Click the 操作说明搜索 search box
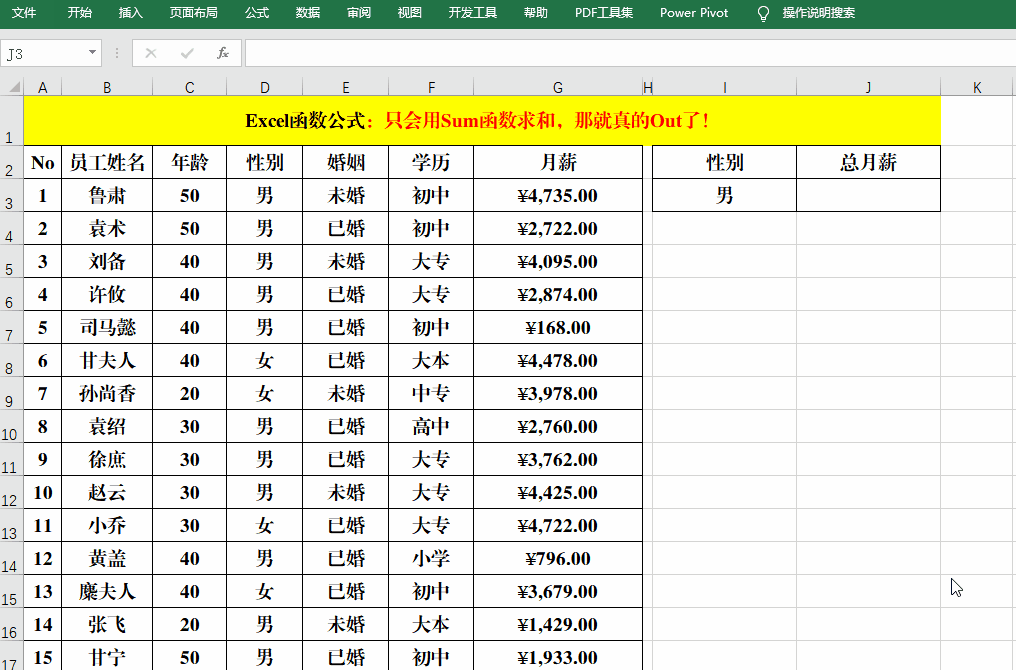 click(x=818, y=13)
